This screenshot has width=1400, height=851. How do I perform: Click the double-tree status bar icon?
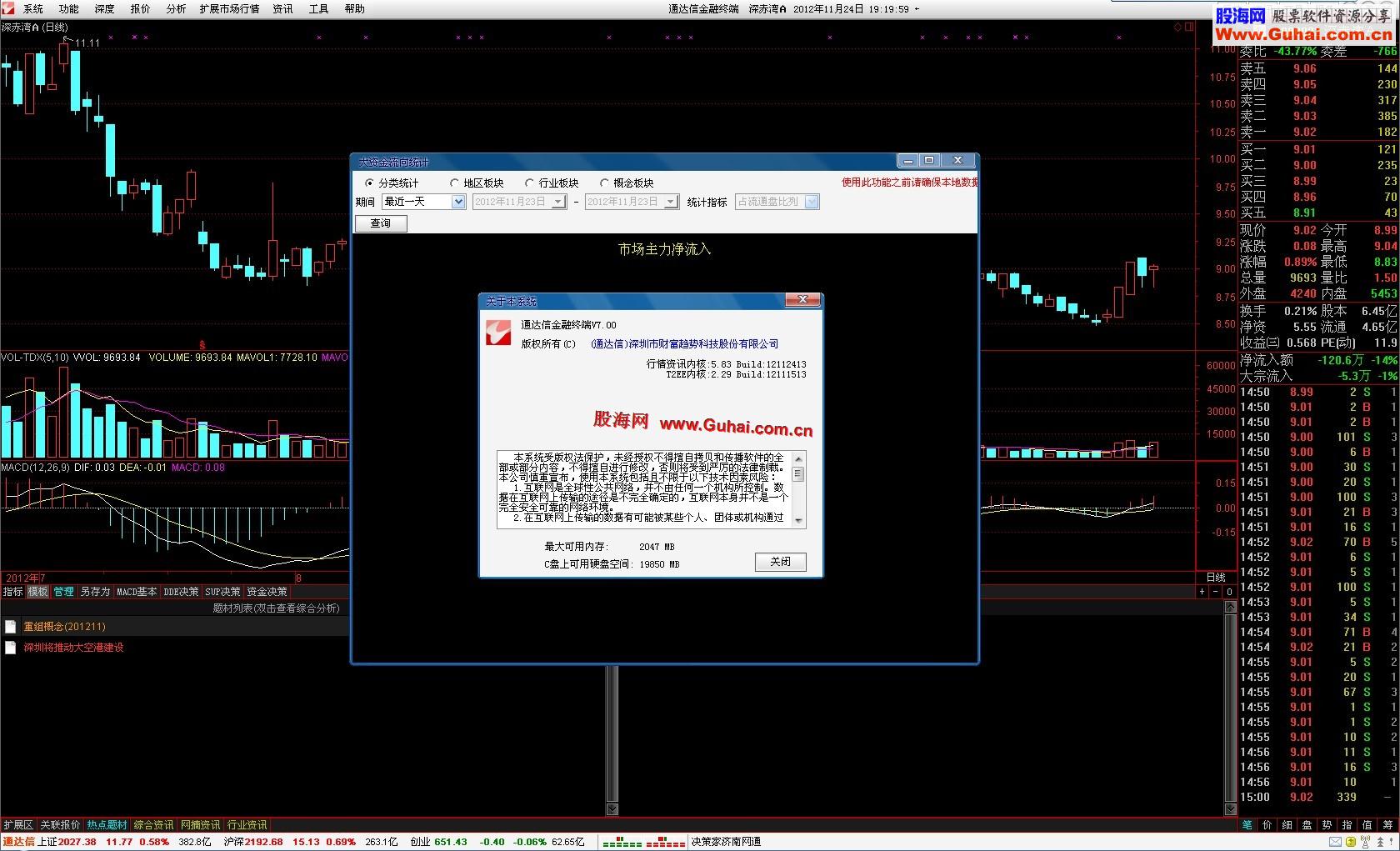point(1380,842)
